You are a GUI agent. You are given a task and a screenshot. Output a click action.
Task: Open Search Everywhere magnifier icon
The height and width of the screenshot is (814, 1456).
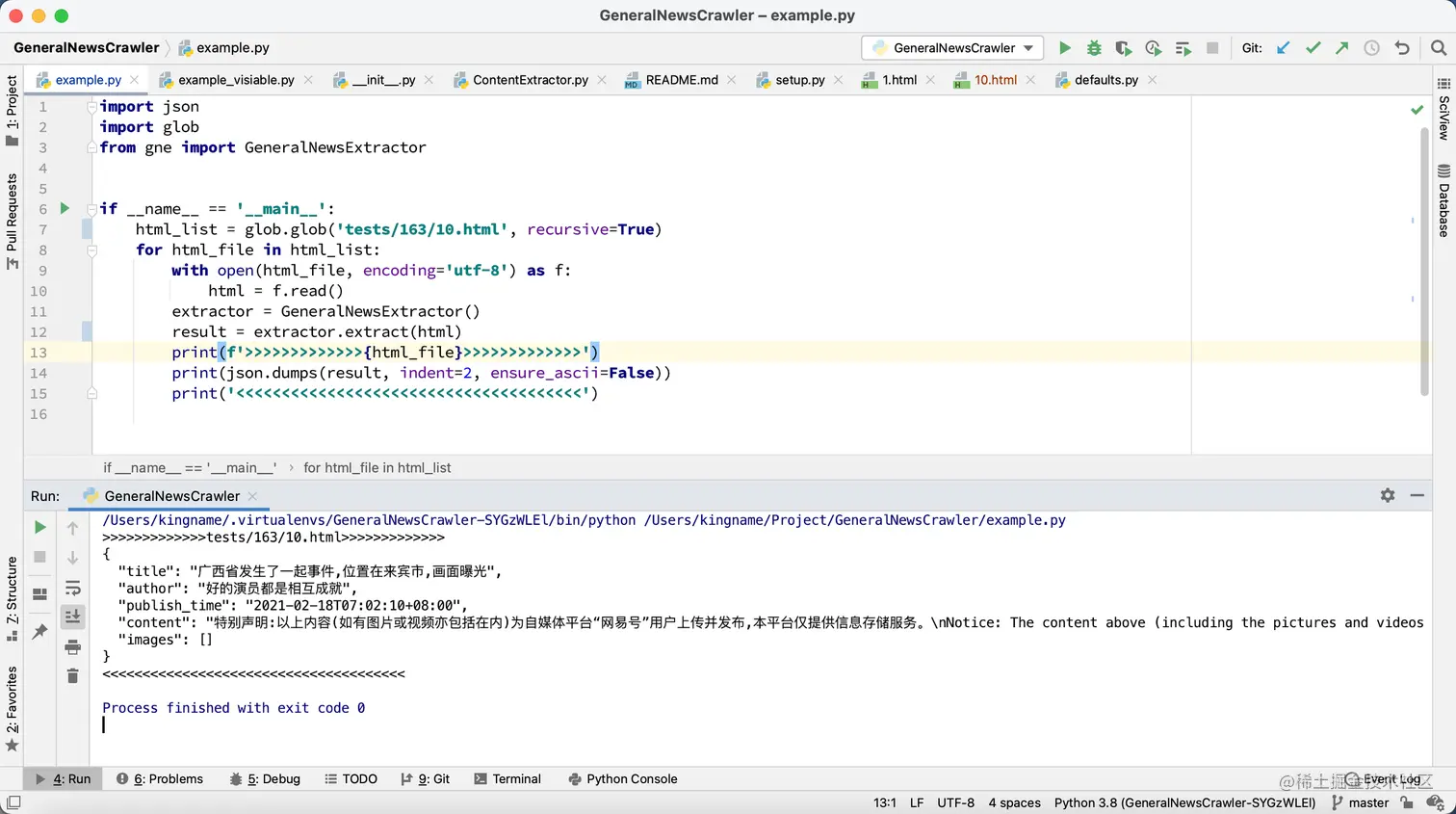(1439, 48)
